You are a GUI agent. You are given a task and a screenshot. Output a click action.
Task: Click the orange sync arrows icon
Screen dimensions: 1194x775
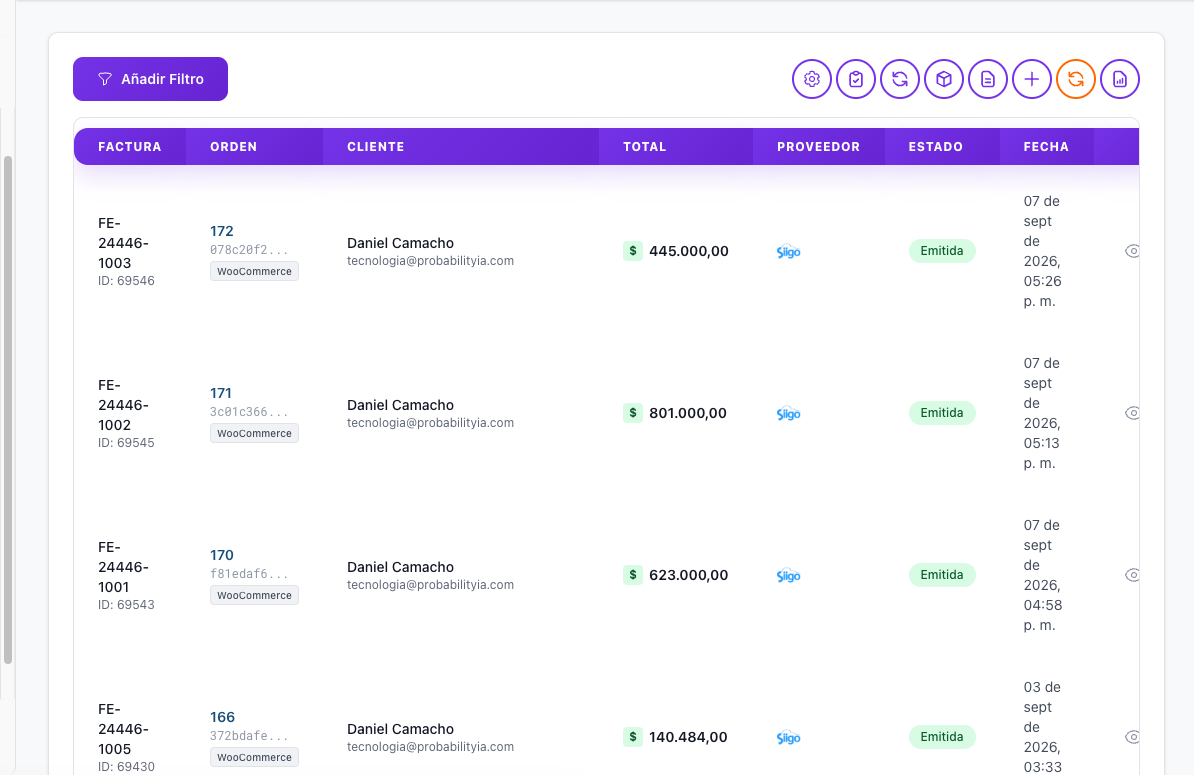click(x=1076, y=79)
